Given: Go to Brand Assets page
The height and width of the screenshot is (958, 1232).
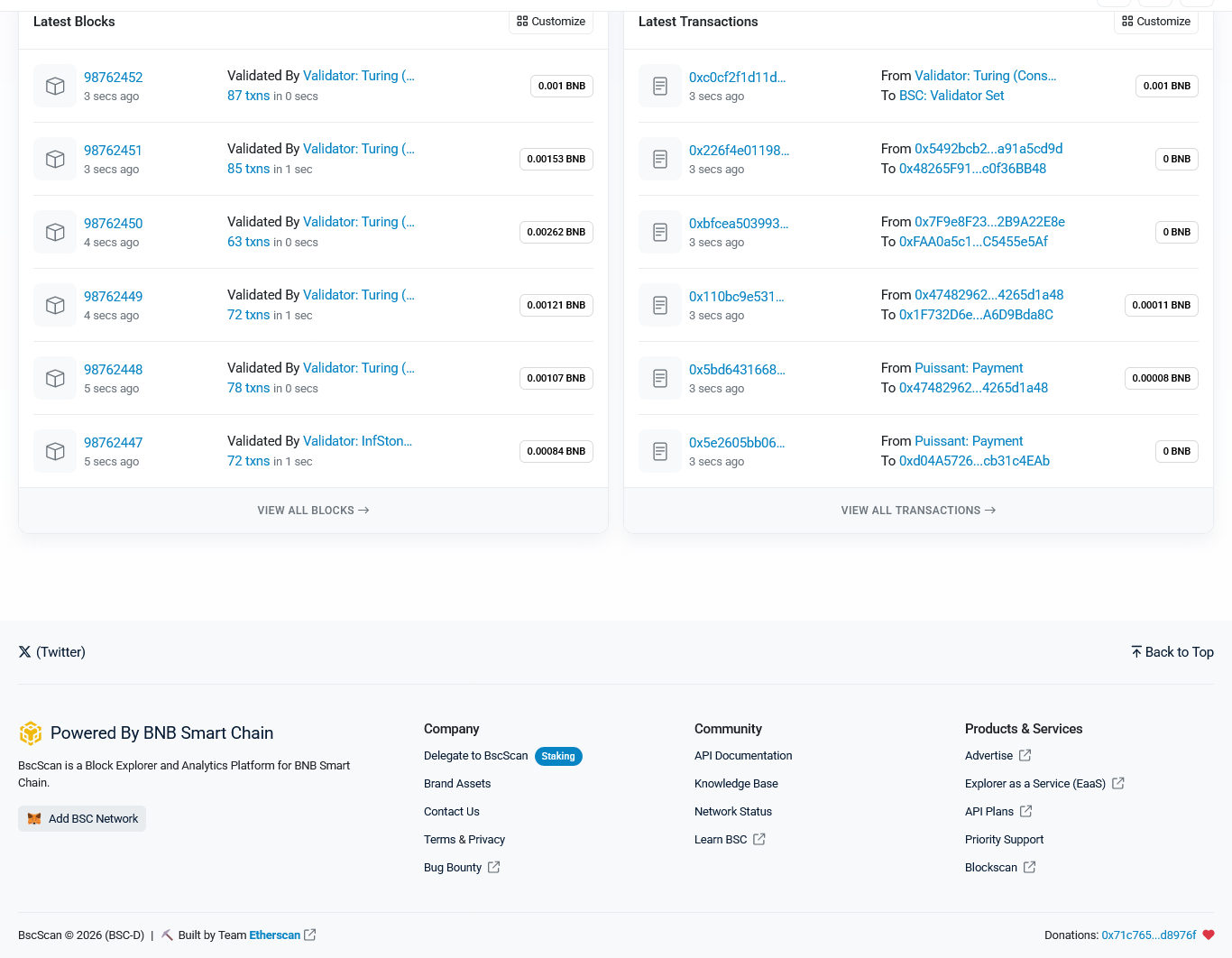Looking at the screenshot, I should 457,784.
